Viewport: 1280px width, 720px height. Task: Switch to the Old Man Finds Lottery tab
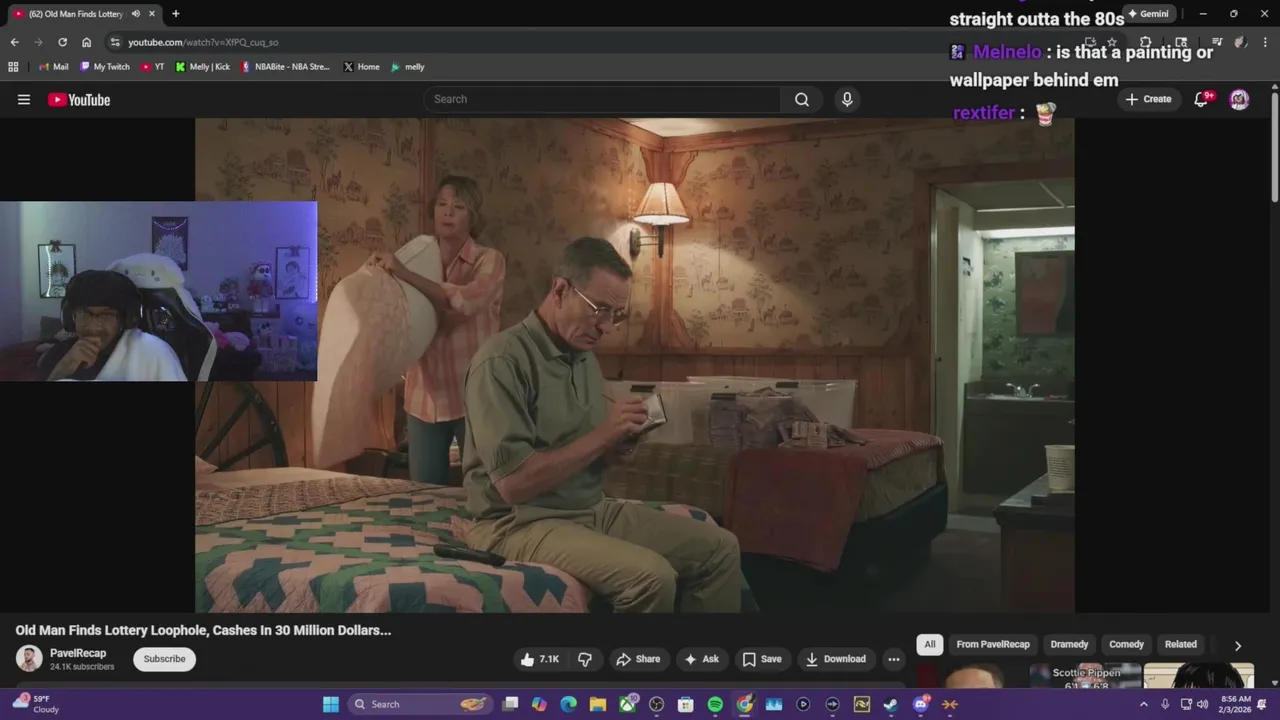tap(76, 14)
